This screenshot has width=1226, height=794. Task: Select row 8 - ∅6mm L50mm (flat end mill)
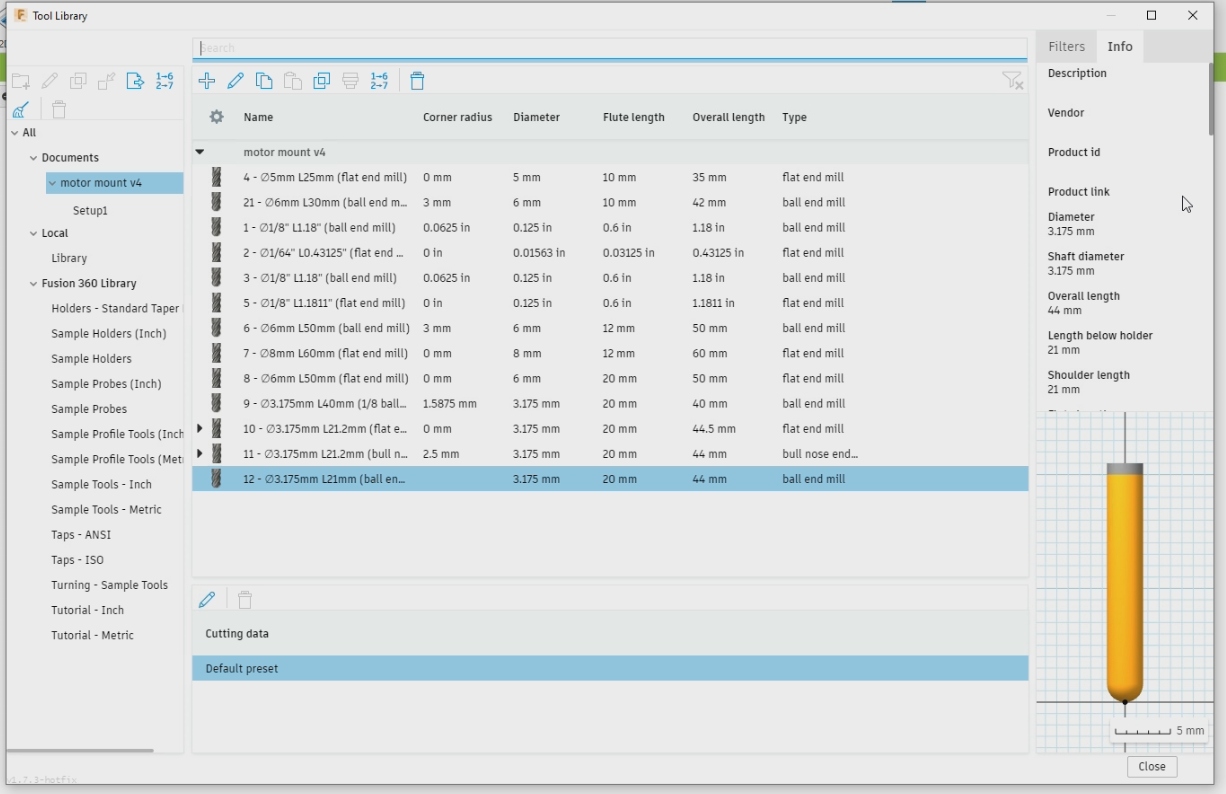pyautogui.click(x=610, y=378)
